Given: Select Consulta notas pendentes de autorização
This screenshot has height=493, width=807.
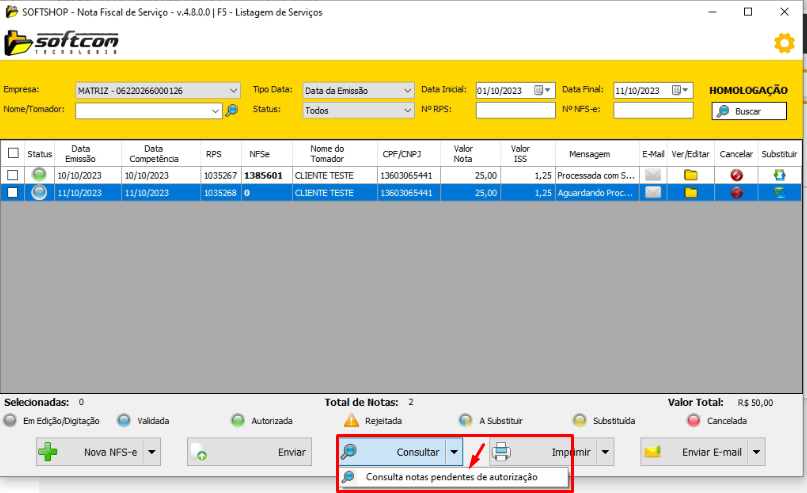Looking at the screenshot, I should click(x=451, y=477).
